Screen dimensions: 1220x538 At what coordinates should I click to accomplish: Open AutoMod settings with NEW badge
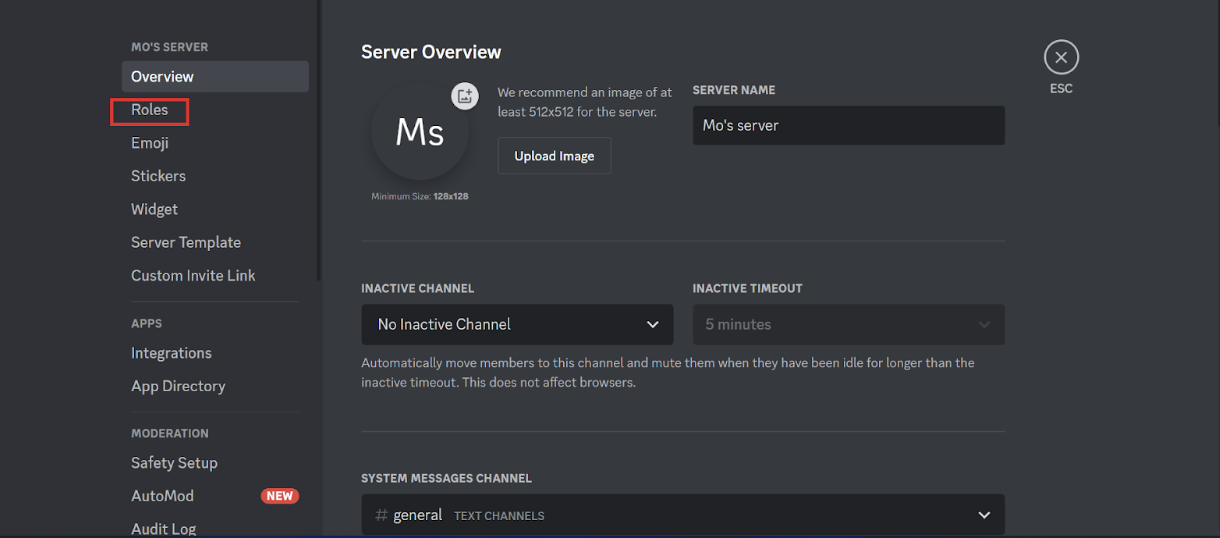coord(163,496)
